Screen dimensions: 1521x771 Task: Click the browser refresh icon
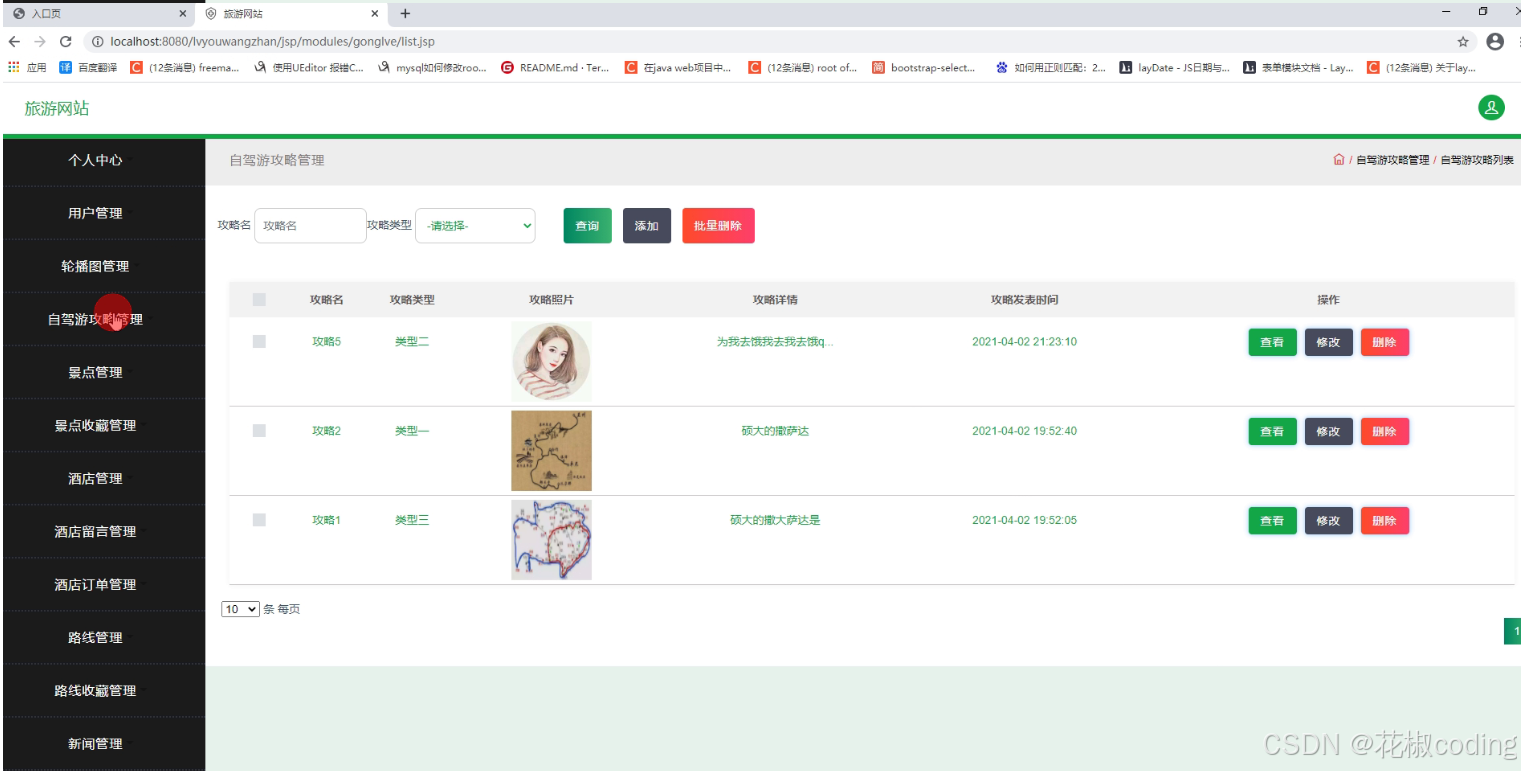pyautogui.click(x=65, y=43)
